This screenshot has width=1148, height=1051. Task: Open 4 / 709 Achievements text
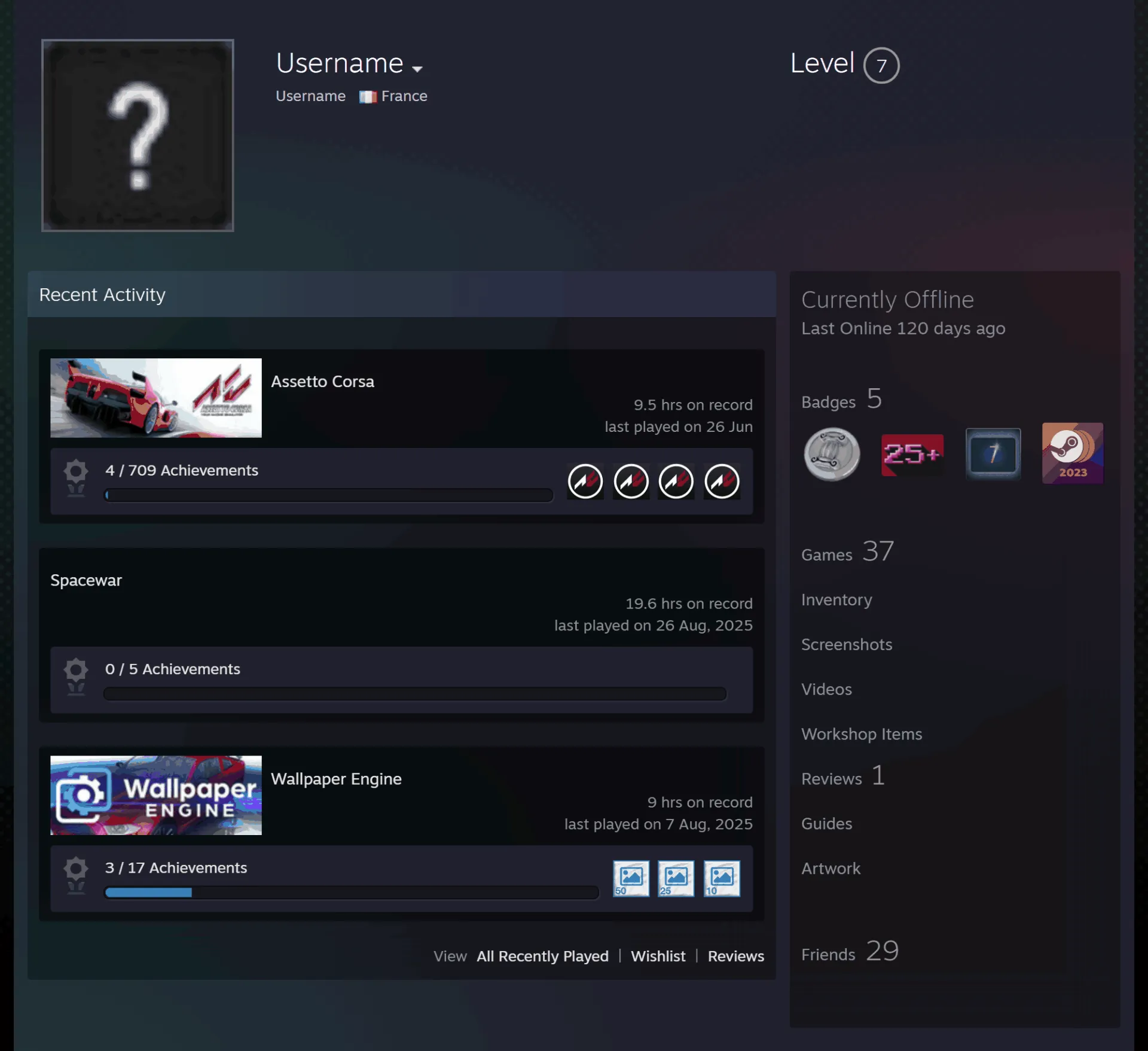coord(182,470)
